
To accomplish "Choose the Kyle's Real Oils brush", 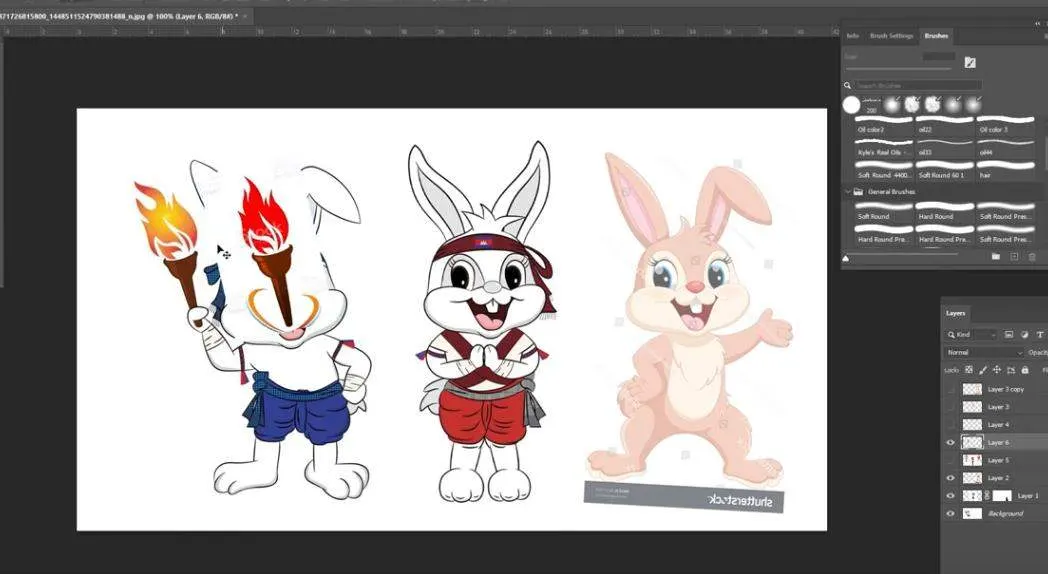I will (884, 148).
